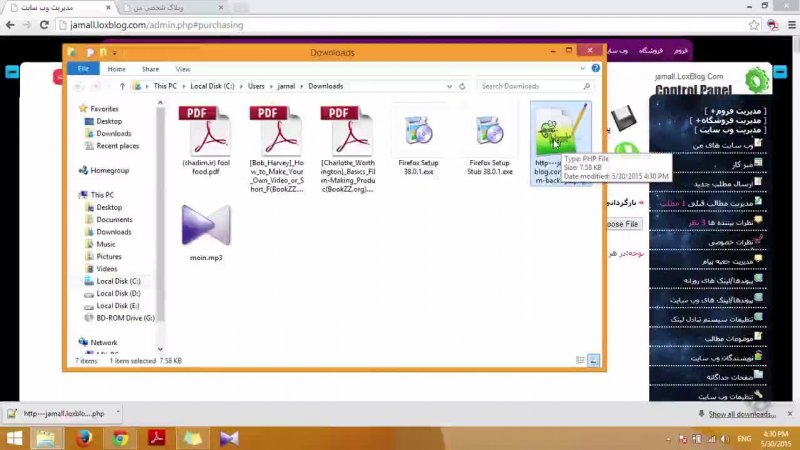Select the (shadimi.ir) fool food.pdf file

click(206, 132)
